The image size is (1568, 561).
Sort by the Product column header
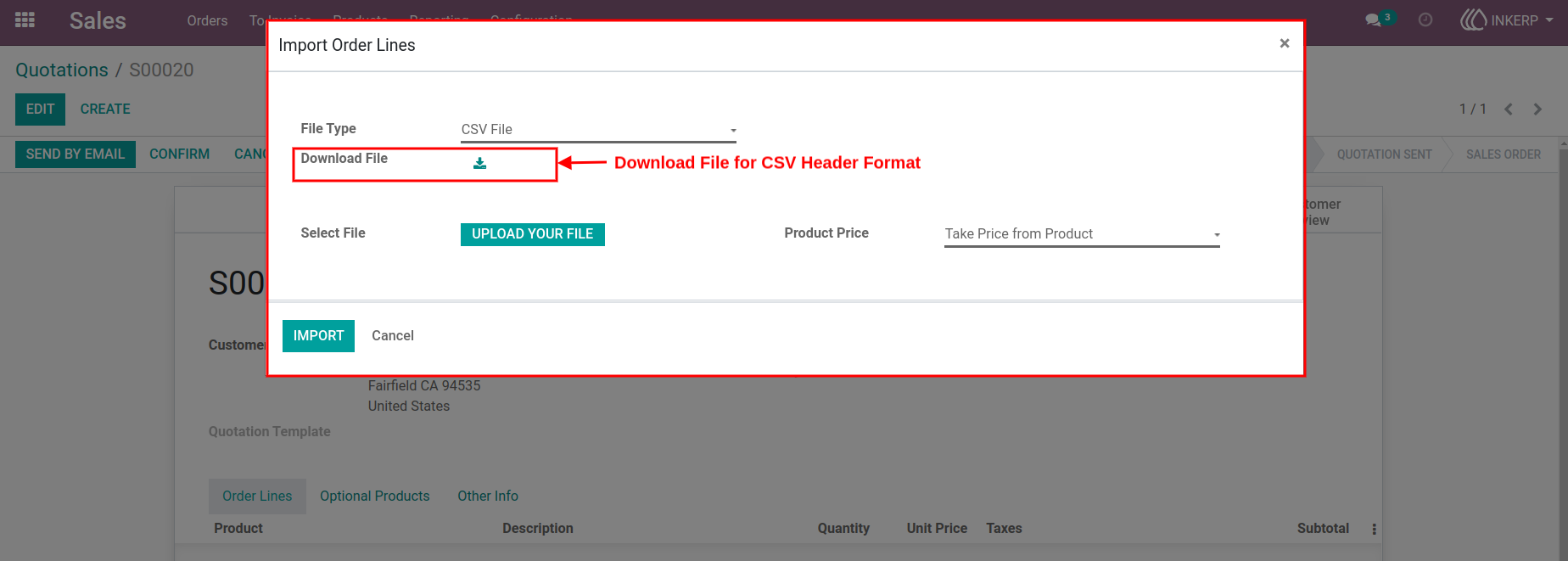pyautogui.click(x=238, y=529)
